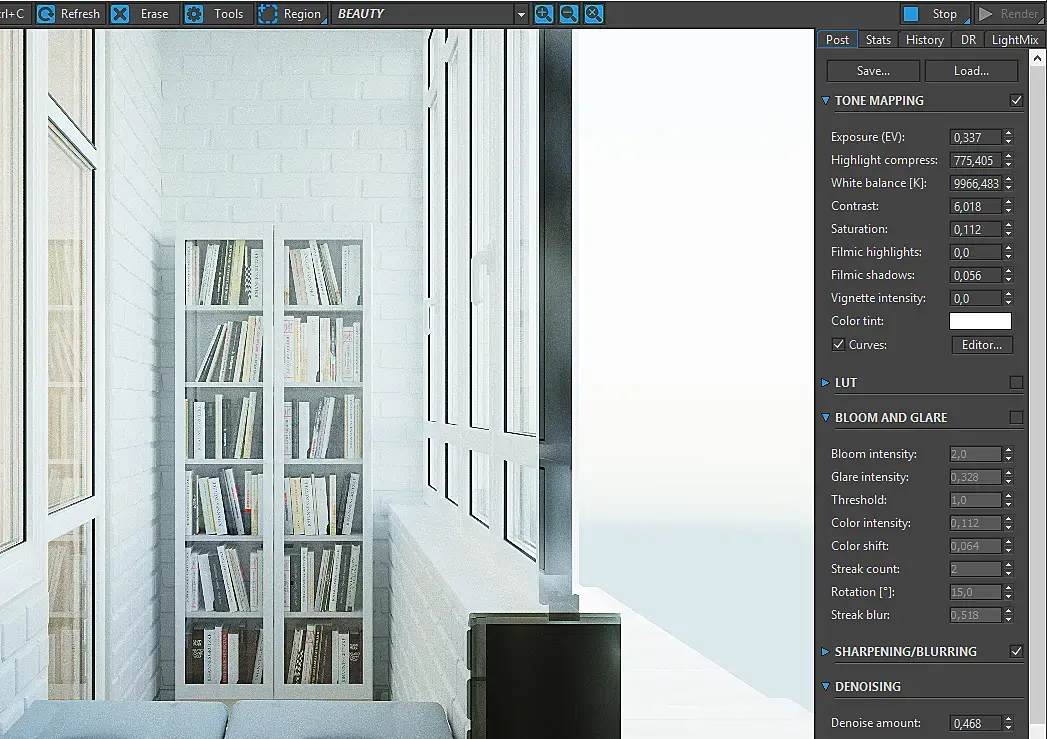This screenshot has height=739, width=1047.
Task: Click the Ctrl+C copy button
Action: pyautogui.click(x=13, y=14)
